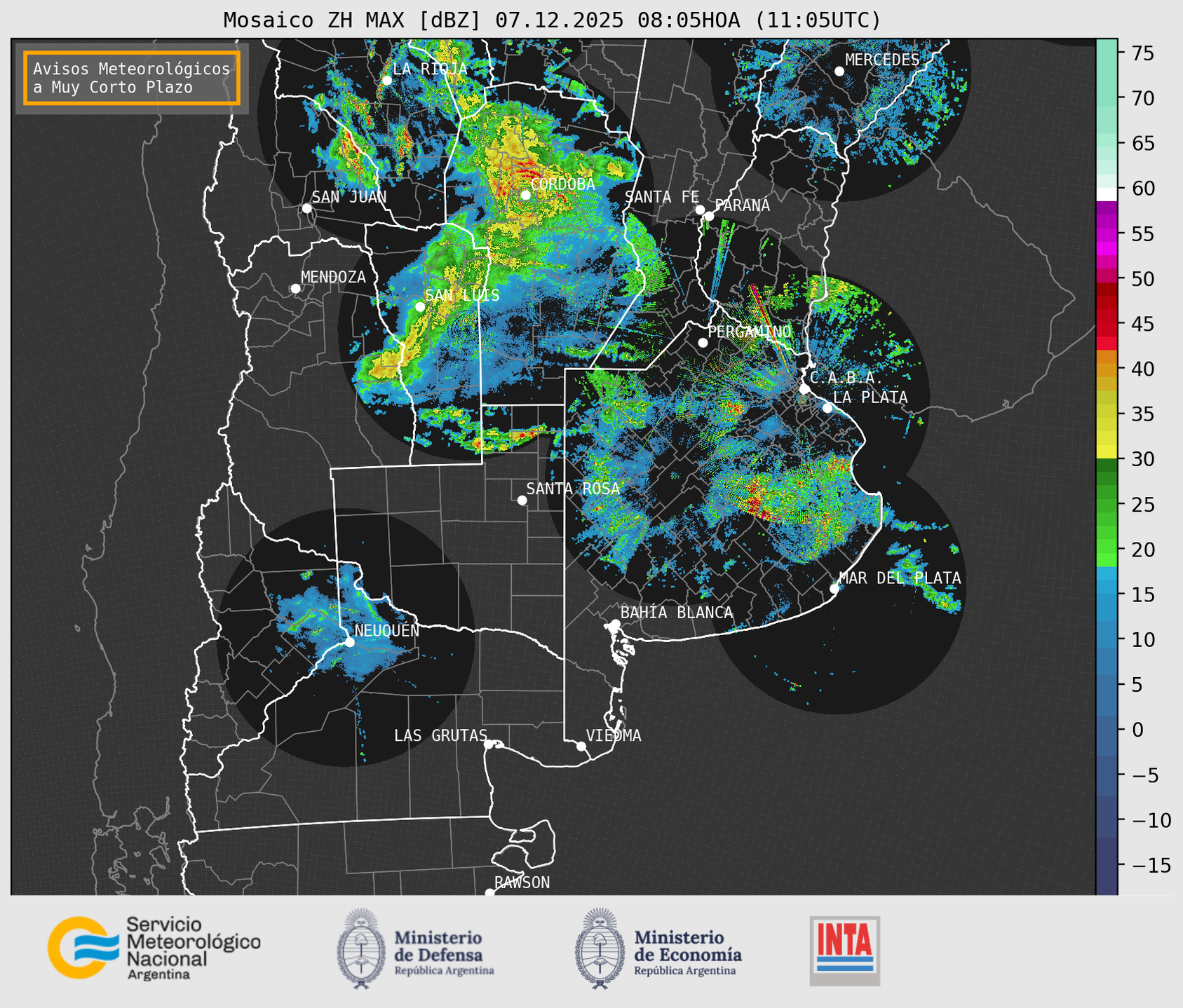Click the NEUQUÉN label
The image size is (1183, 1008).
387,630
